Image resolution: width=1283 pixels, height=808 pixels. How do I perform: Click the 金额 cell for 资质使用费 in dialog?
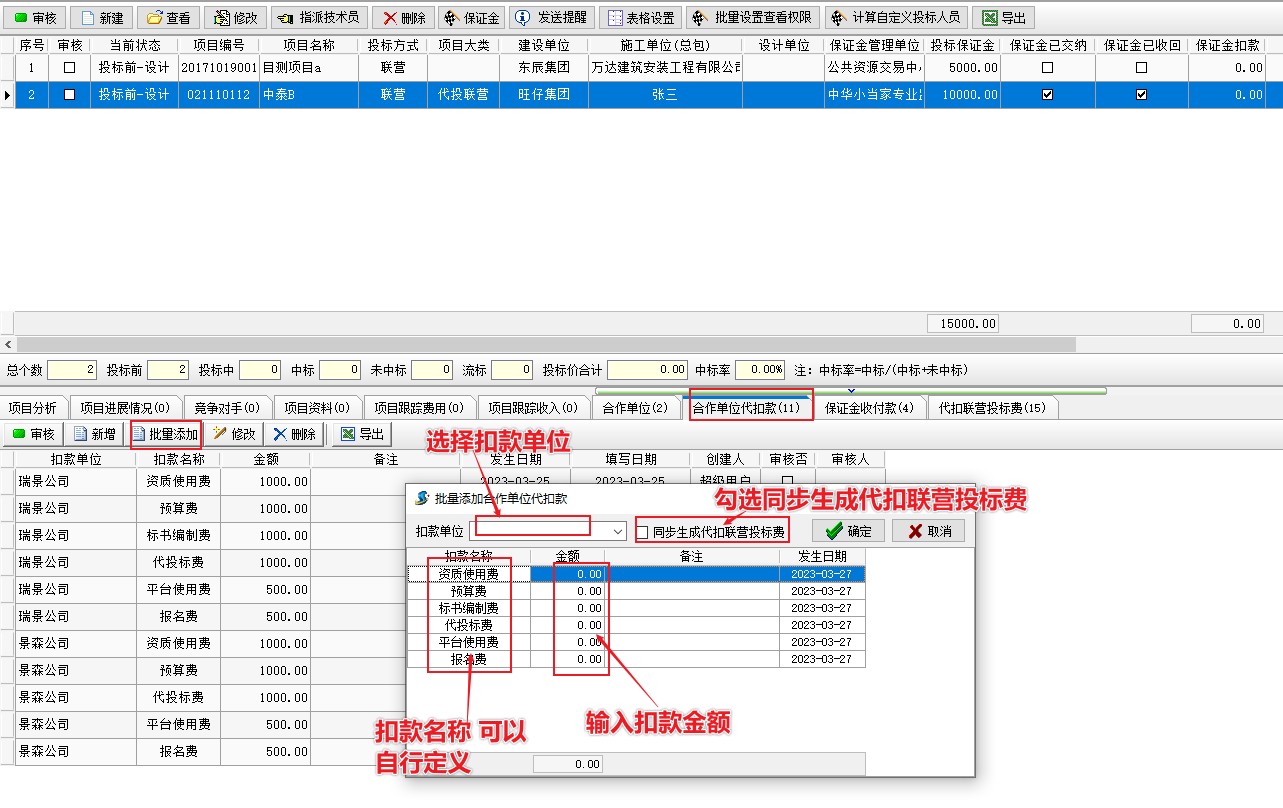pos(567,575)
